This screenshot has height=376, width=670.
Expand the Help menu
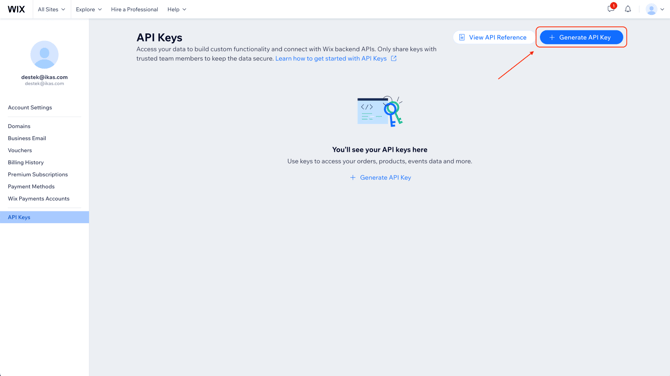pyautogui.click(x=176, y=9)
